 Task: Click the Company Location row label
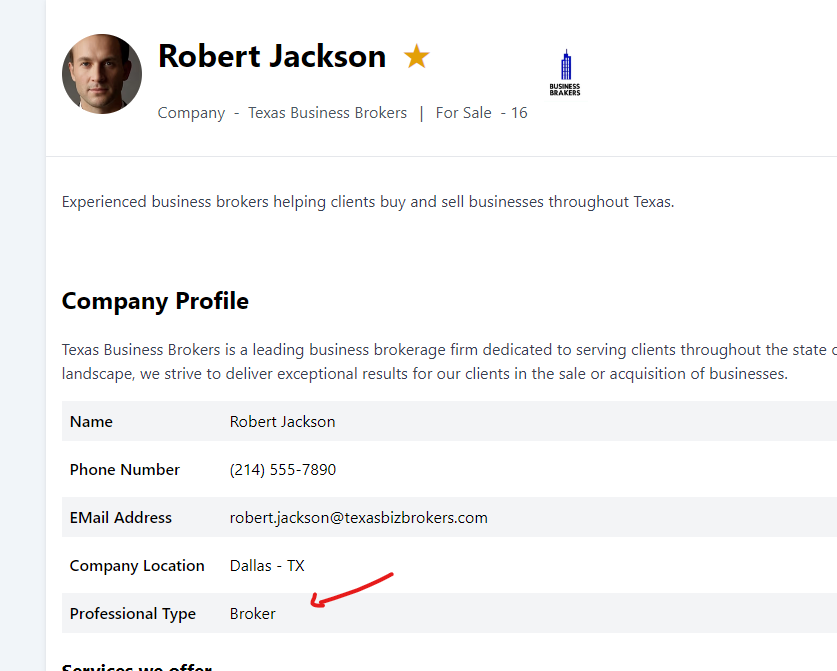pyautogui.click(x=137, y=566)
